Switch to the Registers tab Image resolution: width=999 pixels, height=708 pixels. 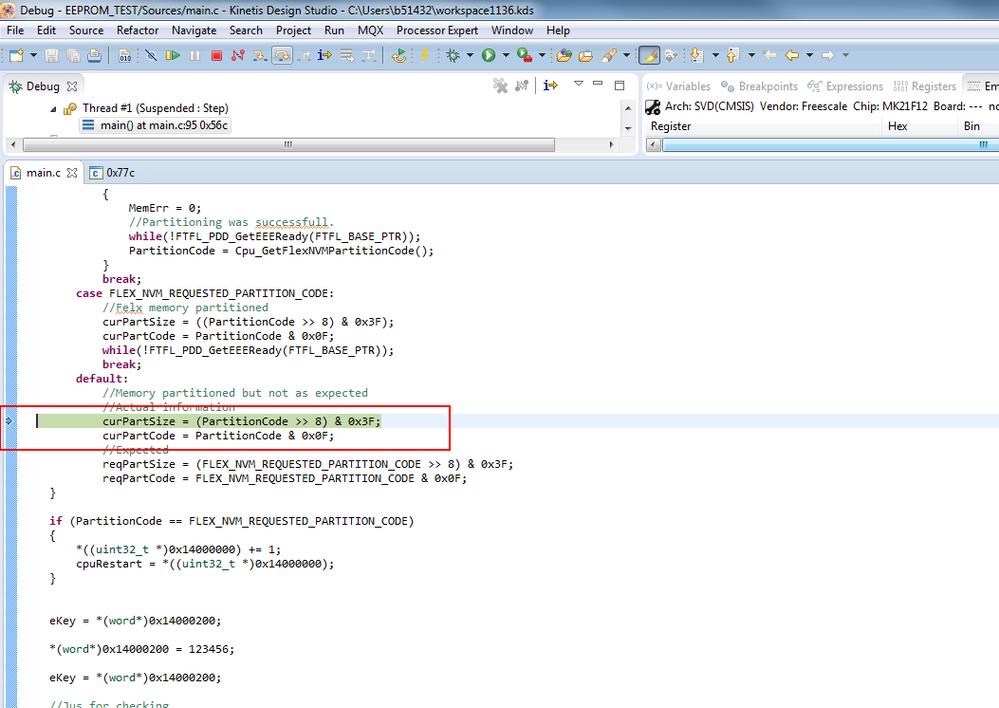tap(925, 86)
